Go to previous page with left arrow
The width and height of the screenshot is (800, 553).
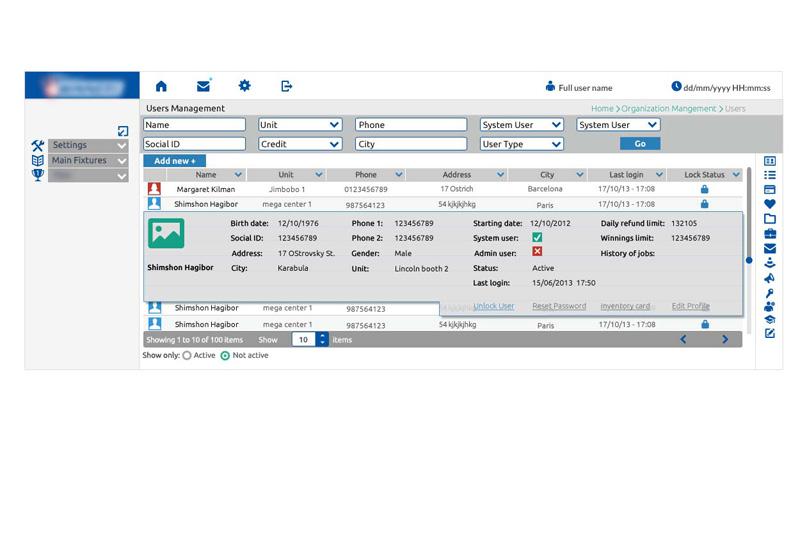click(683, 339)
